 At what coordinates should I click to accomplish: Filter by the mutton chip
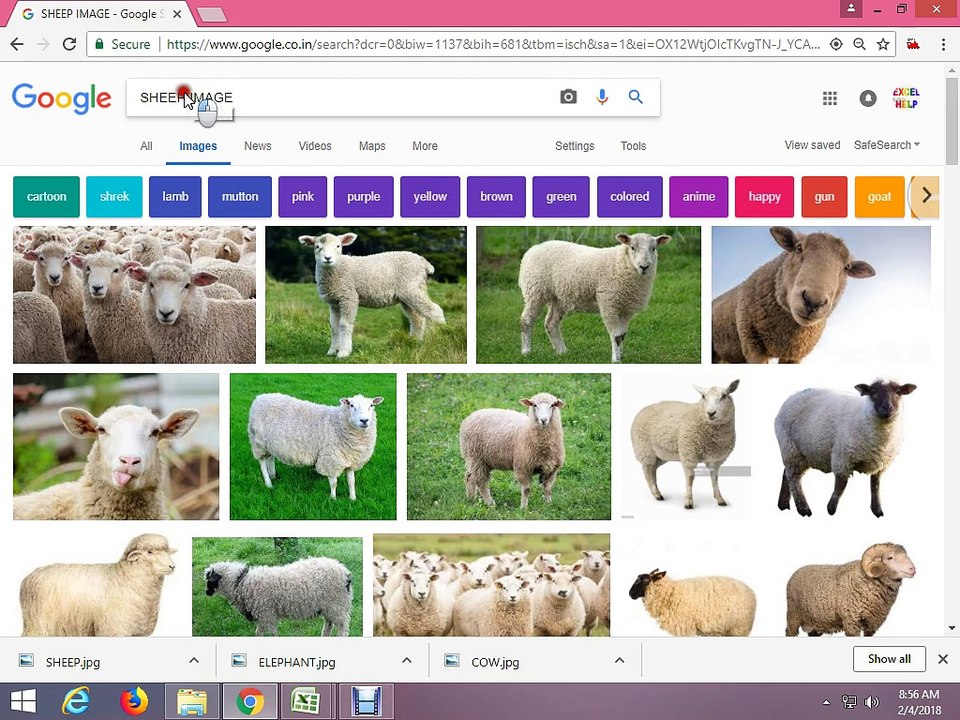click(240, 197)
